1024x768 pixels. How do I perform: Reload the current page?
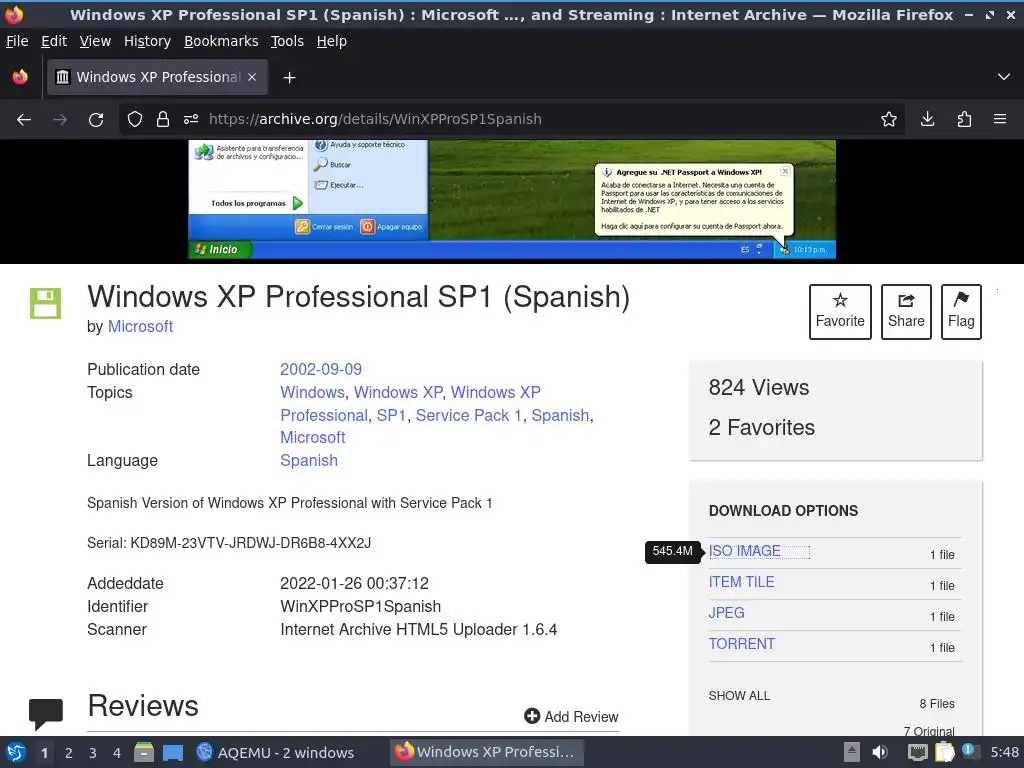click(96, 120)
